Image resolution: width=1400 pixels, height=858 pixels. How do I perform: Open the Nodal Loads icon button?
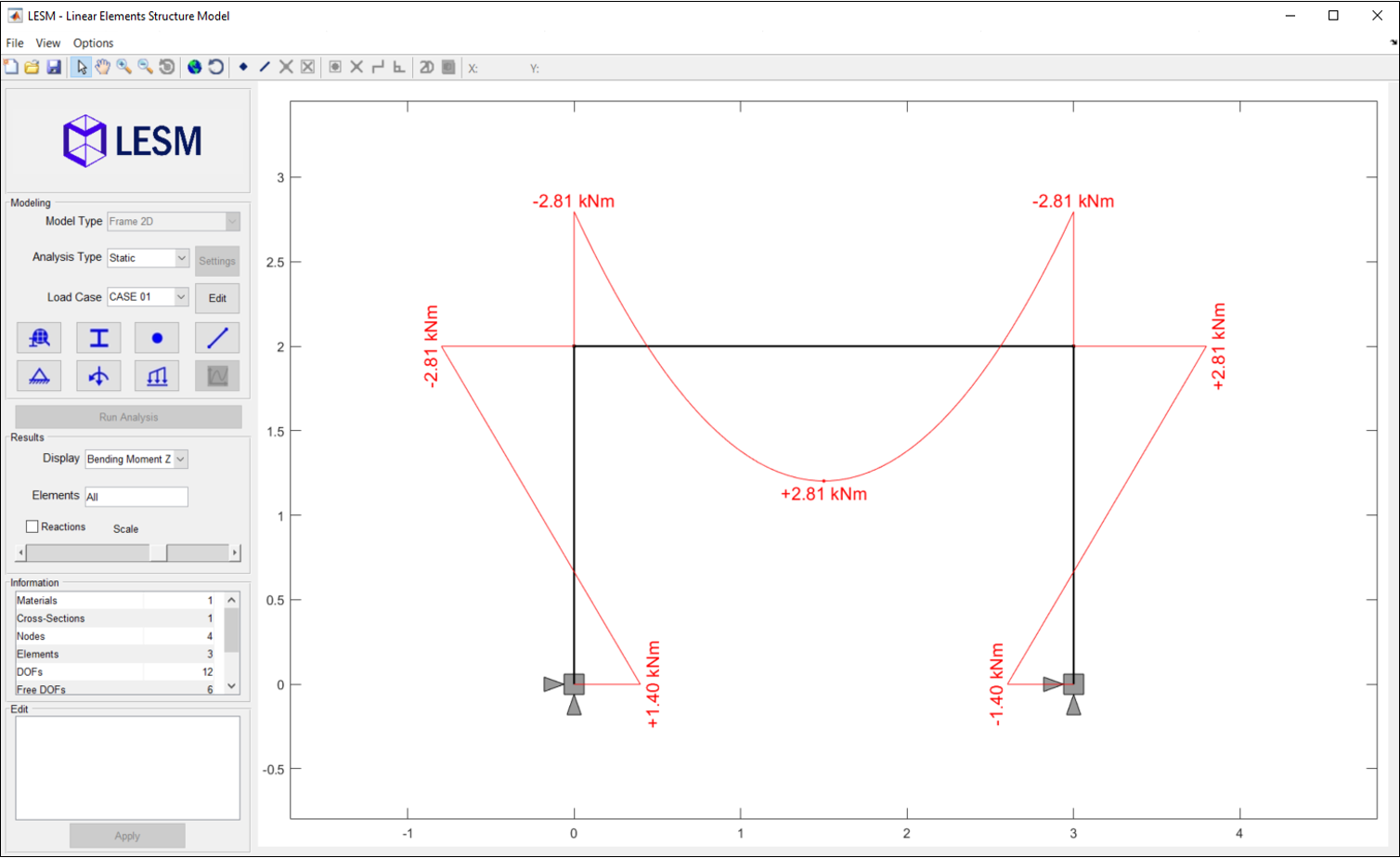pos(98,376)
